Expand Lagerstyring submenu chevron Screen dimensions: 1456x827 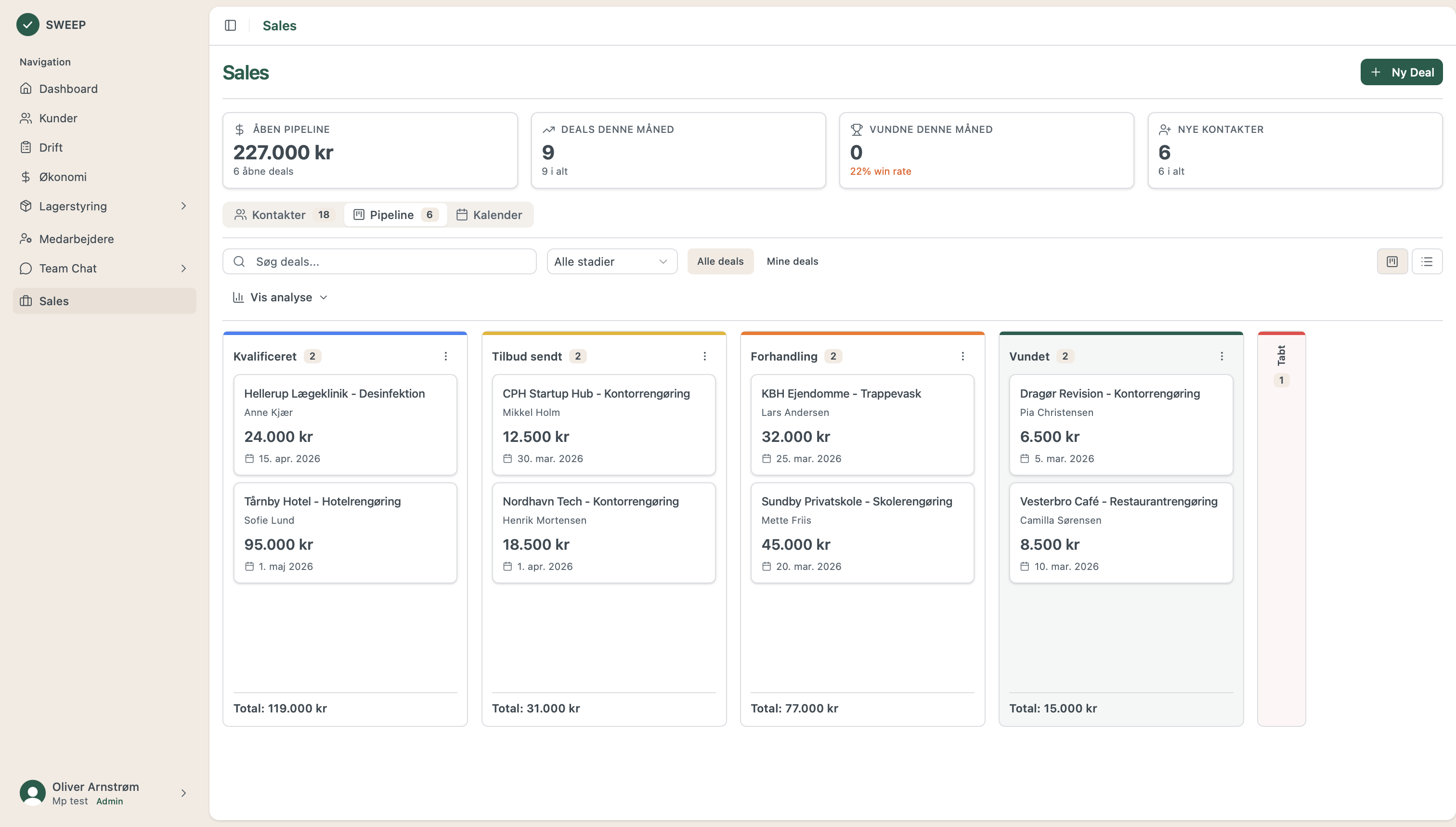click(x=183, y=206)
